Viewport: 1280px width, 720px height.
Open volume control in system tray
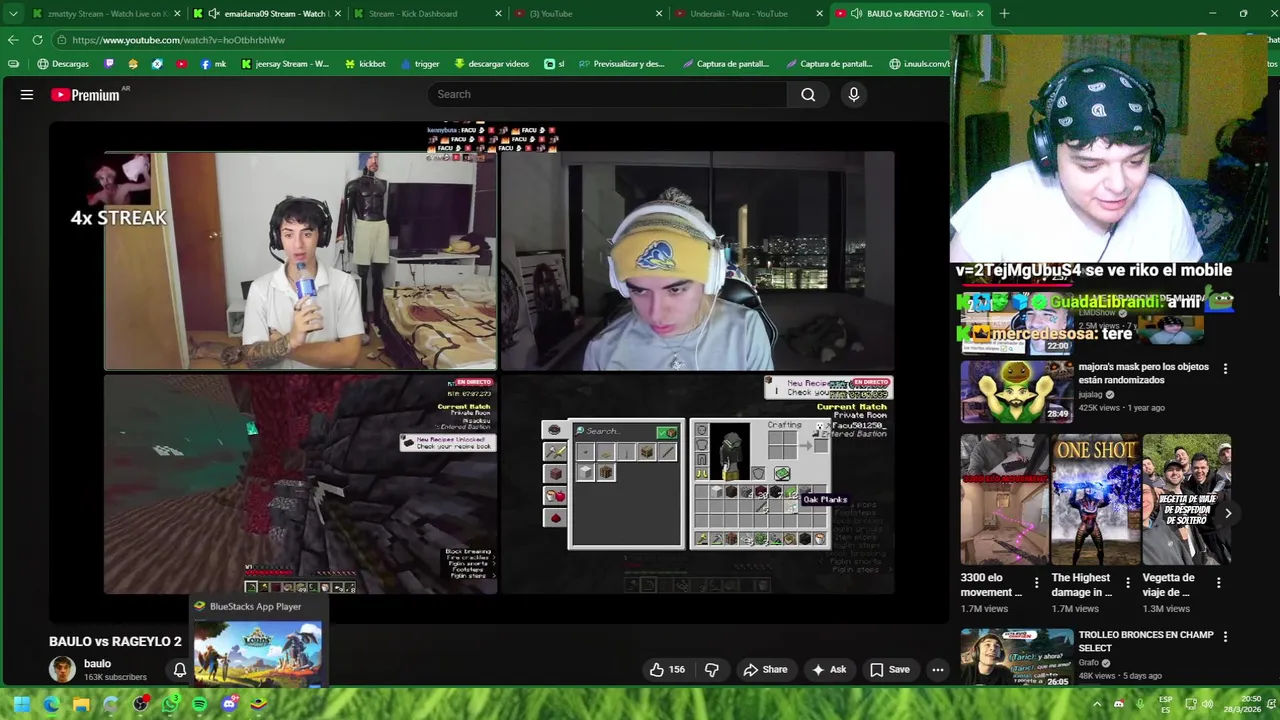click(x=1206, y=704)
